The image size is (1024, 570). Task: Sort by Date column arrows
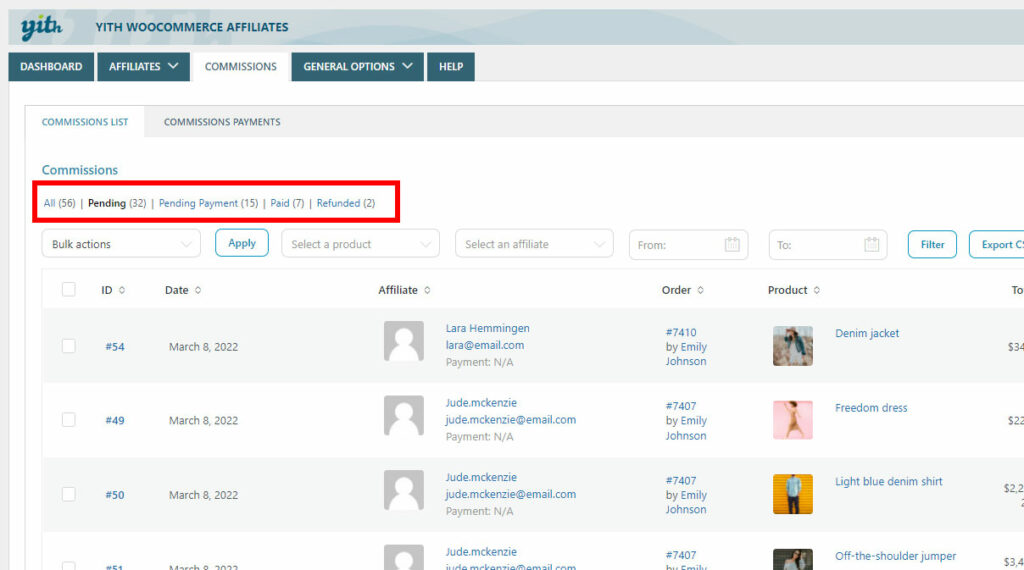[x=198, y=290]
